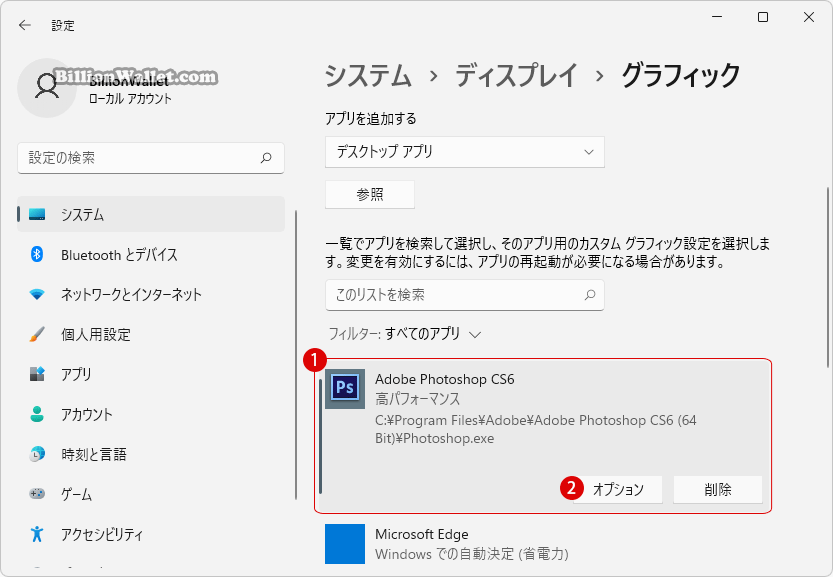Viewport: 833px width, 577px height.
Task: Click the Photoshop.exe file path text
Action: pyautogui.click(x=536, y=429)
